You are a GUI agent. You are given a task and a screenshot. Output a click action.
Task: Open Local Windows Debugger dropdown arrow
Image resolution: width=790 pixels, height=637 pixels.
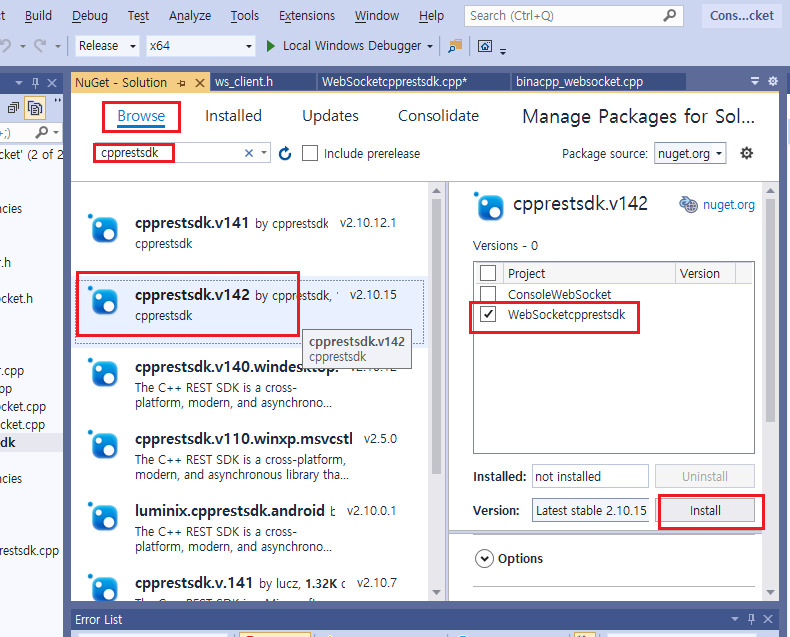tap(430, 46)
